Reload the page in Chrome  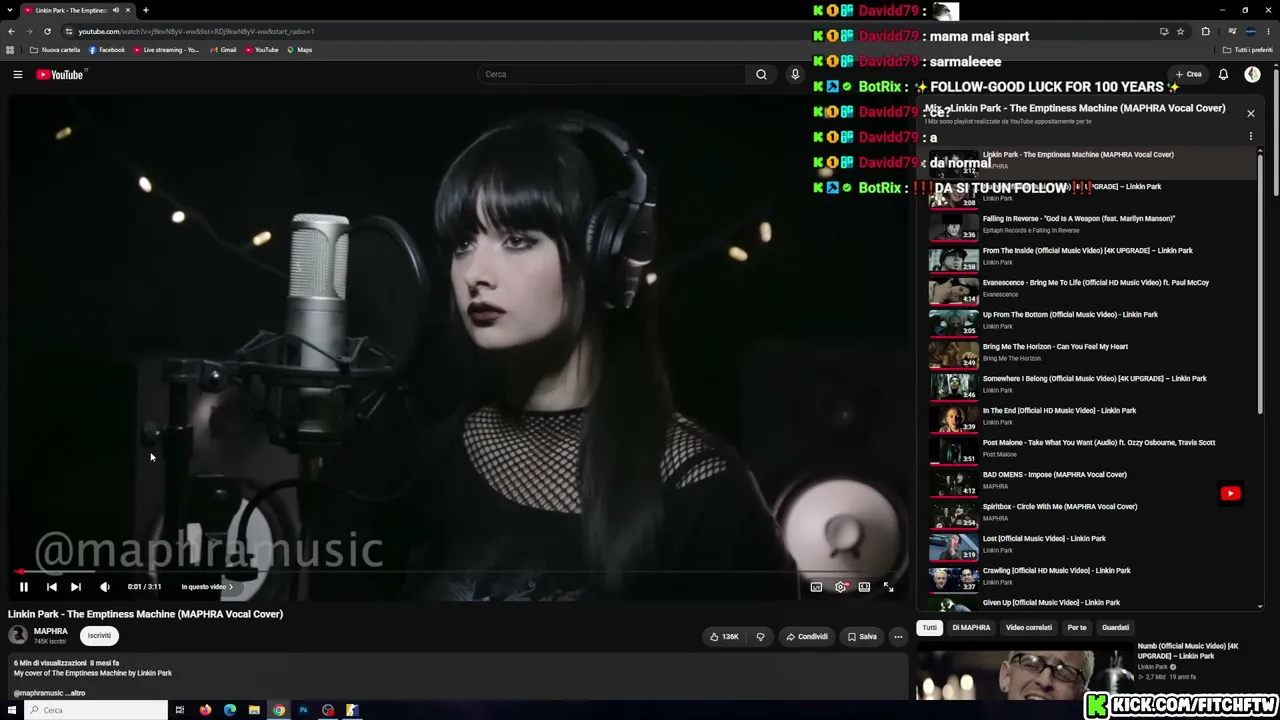click(47, 31)
